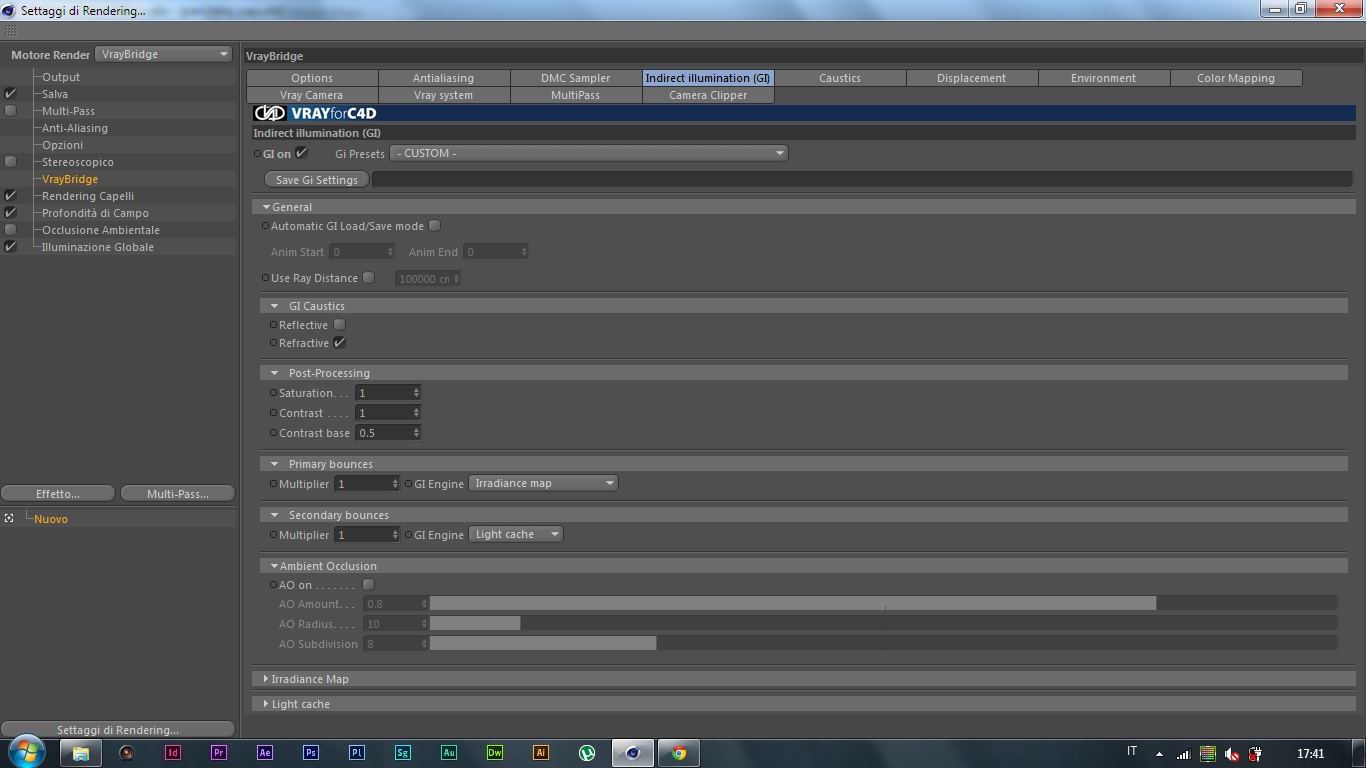Launch Adobe Dreamweaver from the taskbar
This screenshot has width=1366, height=768.
pos(495,753)
